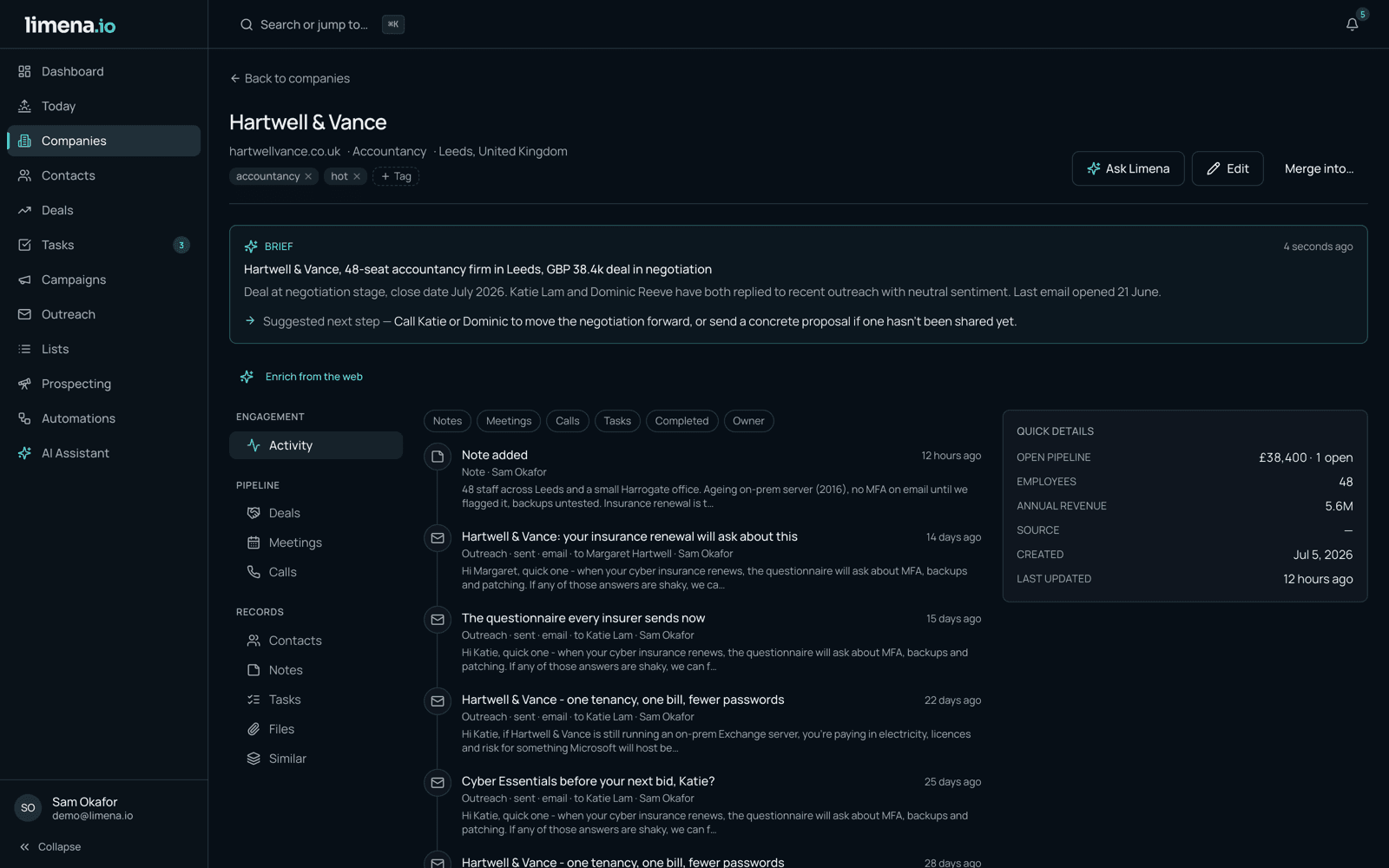Click the Outreach envelope icon in sidebar
Screen dimensions: 1389x868
coord(24,314)
